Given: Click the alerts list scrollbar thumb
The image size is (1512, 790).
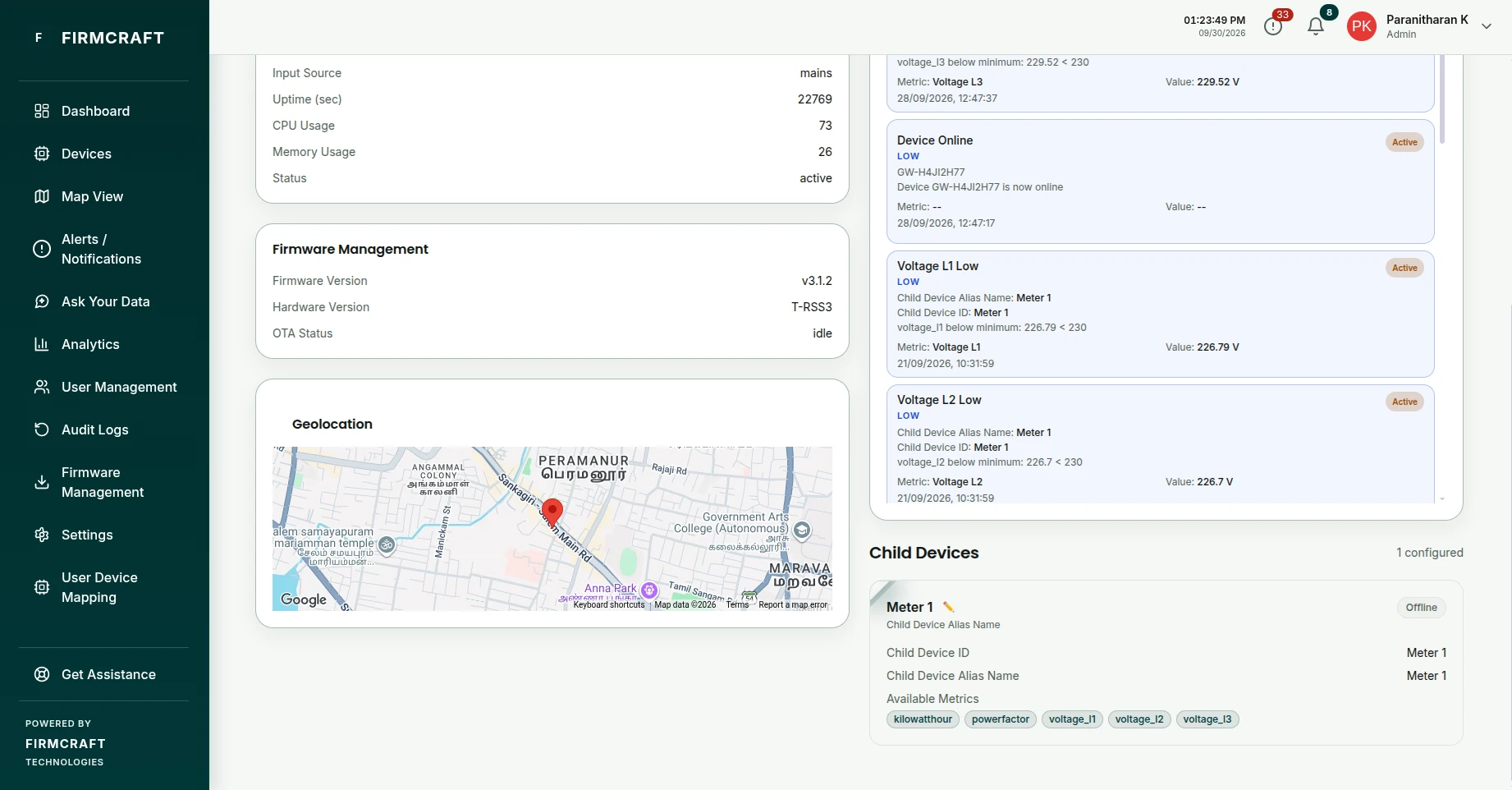Looking at the screenshot, I should (1442, 99).
